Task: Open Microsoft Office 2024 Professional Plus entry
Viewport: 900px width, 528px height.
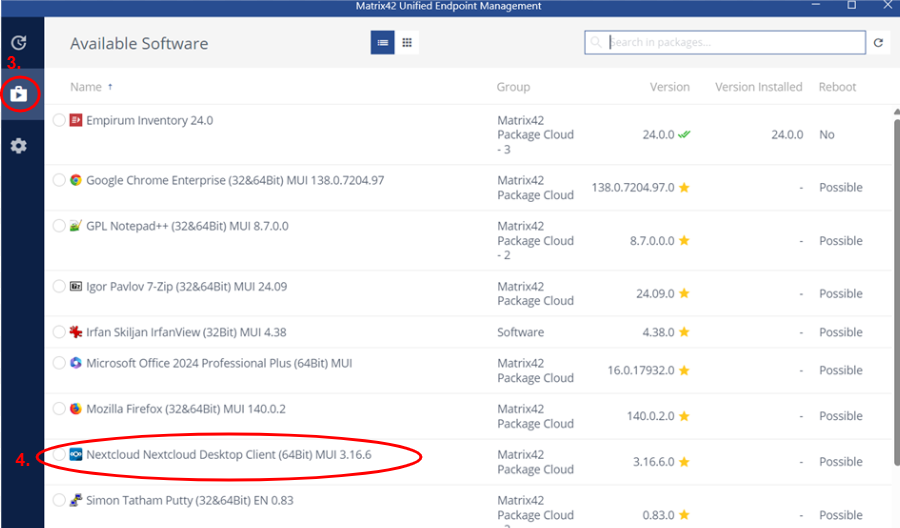Action: coord(219,363)
